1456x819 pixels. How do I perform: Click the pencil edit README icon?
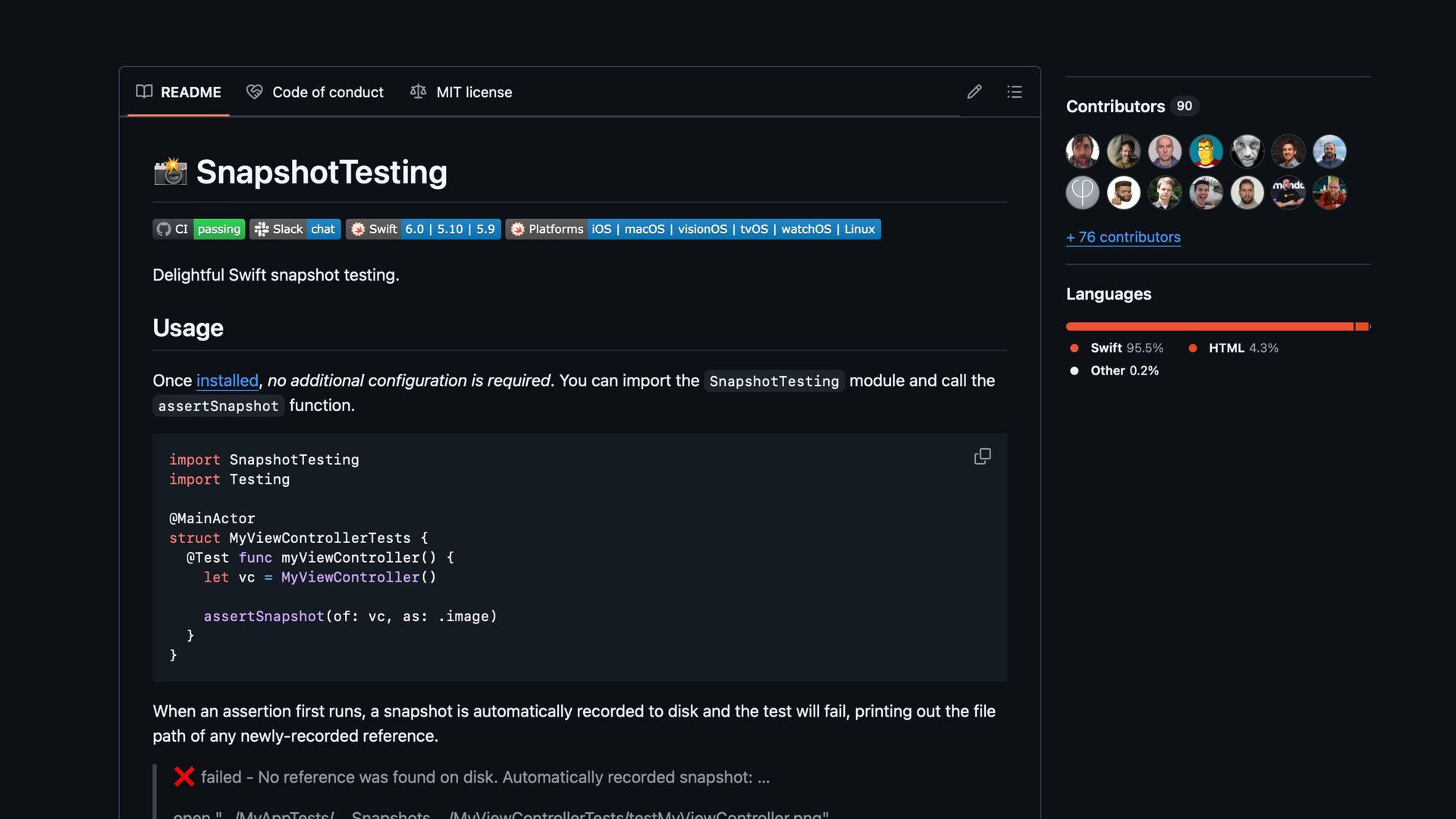pyautogui.click(x=974, y=92)
